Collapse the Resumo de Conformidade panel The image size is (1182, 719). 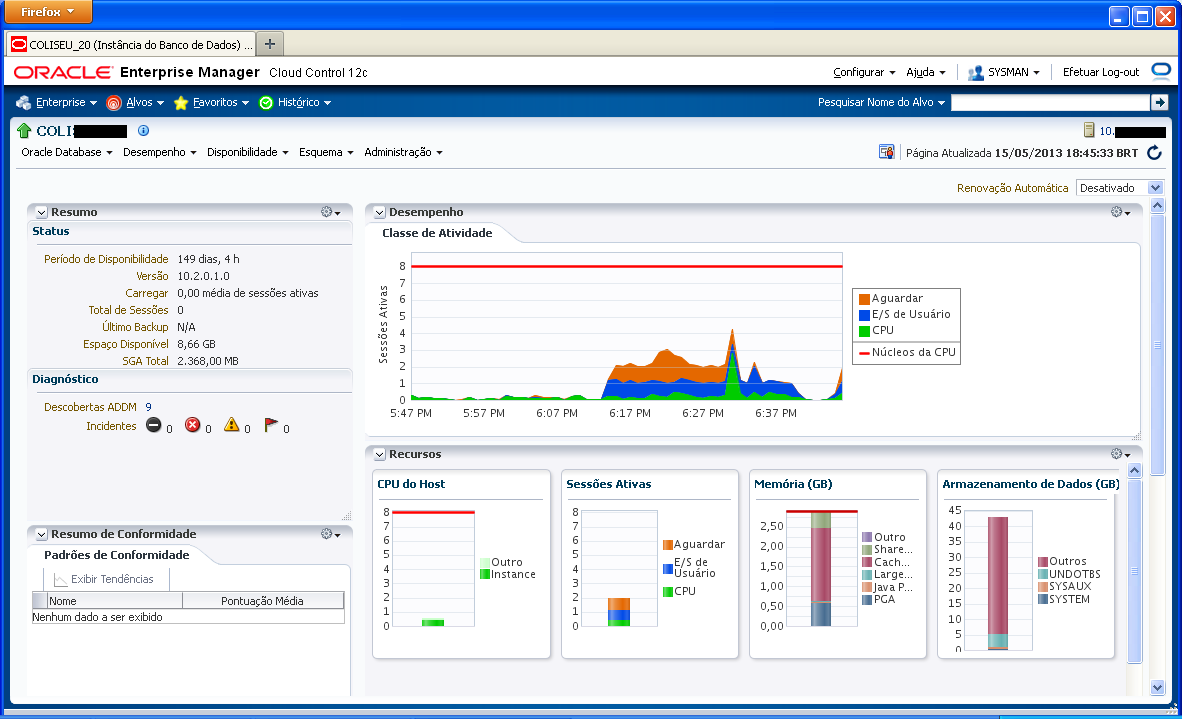point(41,534)
